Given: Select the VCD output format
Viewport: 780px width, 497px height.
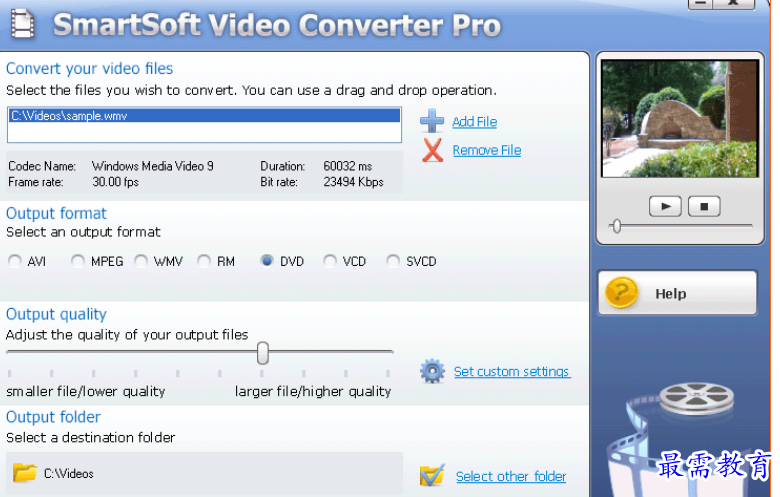Looking at the screenshot, I should 330,261.
